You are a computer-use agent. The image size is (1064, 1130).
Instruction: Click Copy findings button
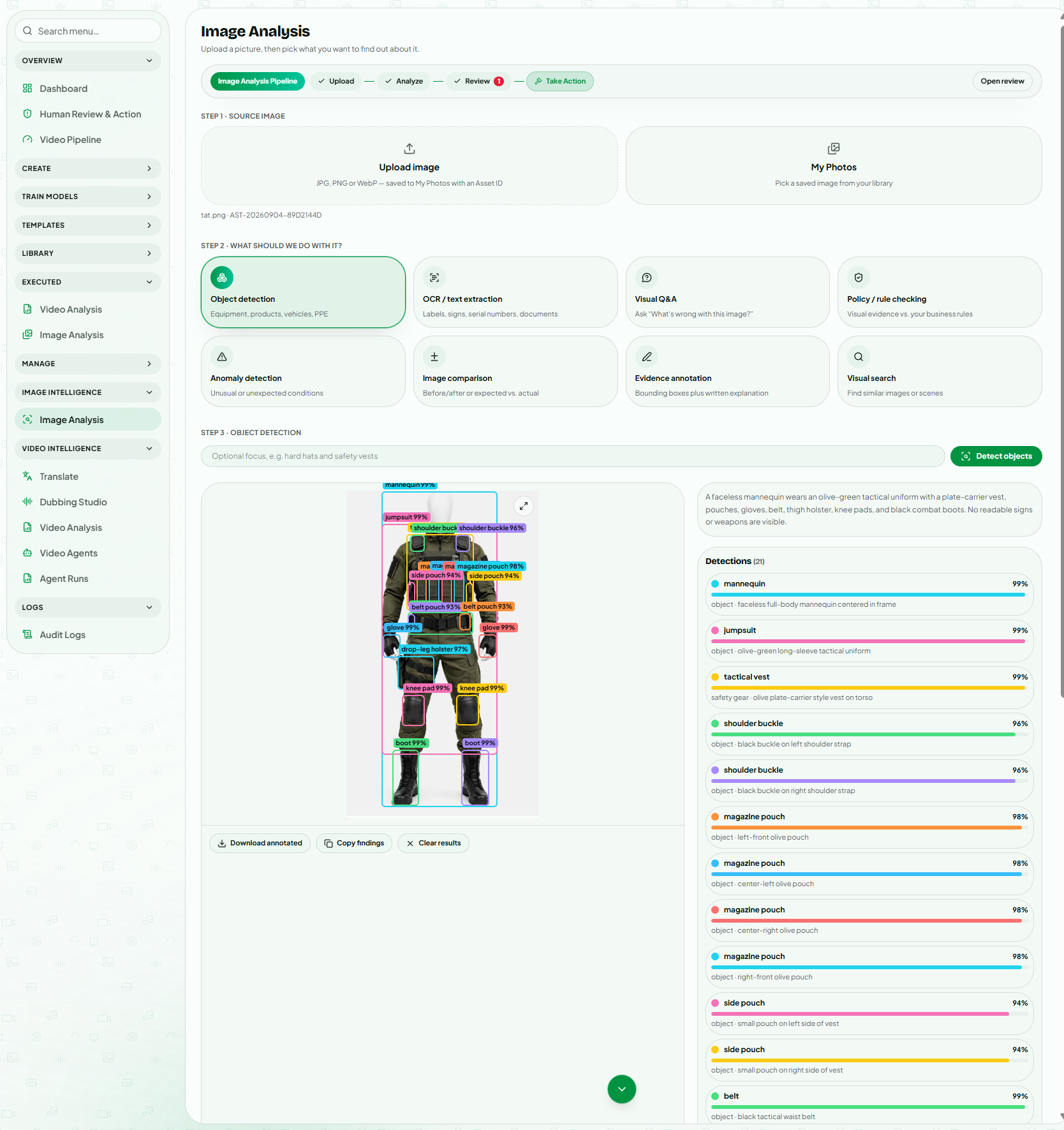pyautogui.click(x=354, y=843)
